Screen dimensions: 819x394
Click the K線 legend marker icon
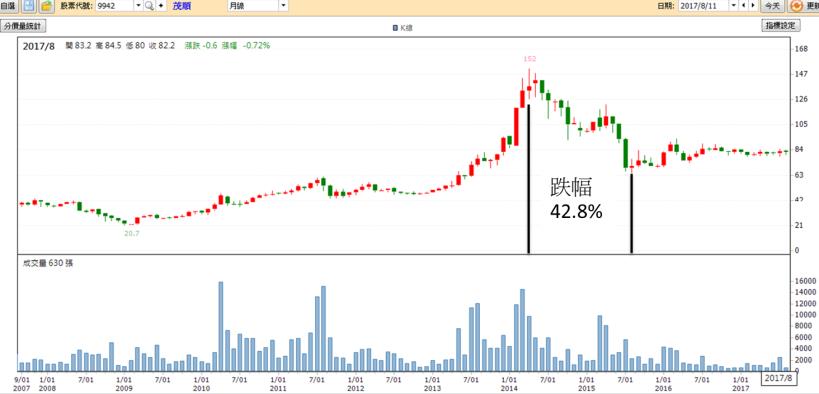point(395,27)
